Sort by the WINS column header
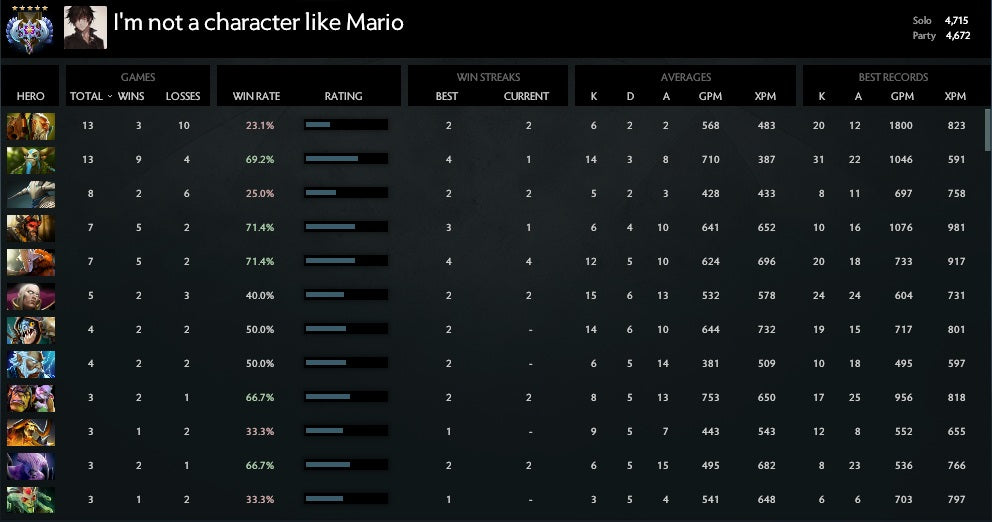Screen dimensions: 992x522 131,97
